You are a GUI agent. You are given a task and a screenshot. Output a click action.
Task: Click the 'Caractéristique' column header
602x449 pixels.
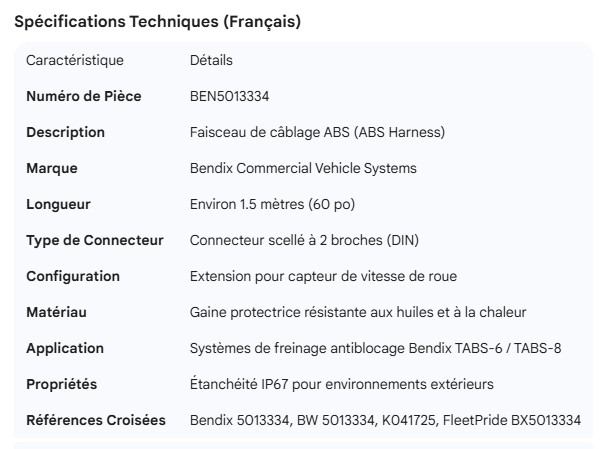pos(75,60)
